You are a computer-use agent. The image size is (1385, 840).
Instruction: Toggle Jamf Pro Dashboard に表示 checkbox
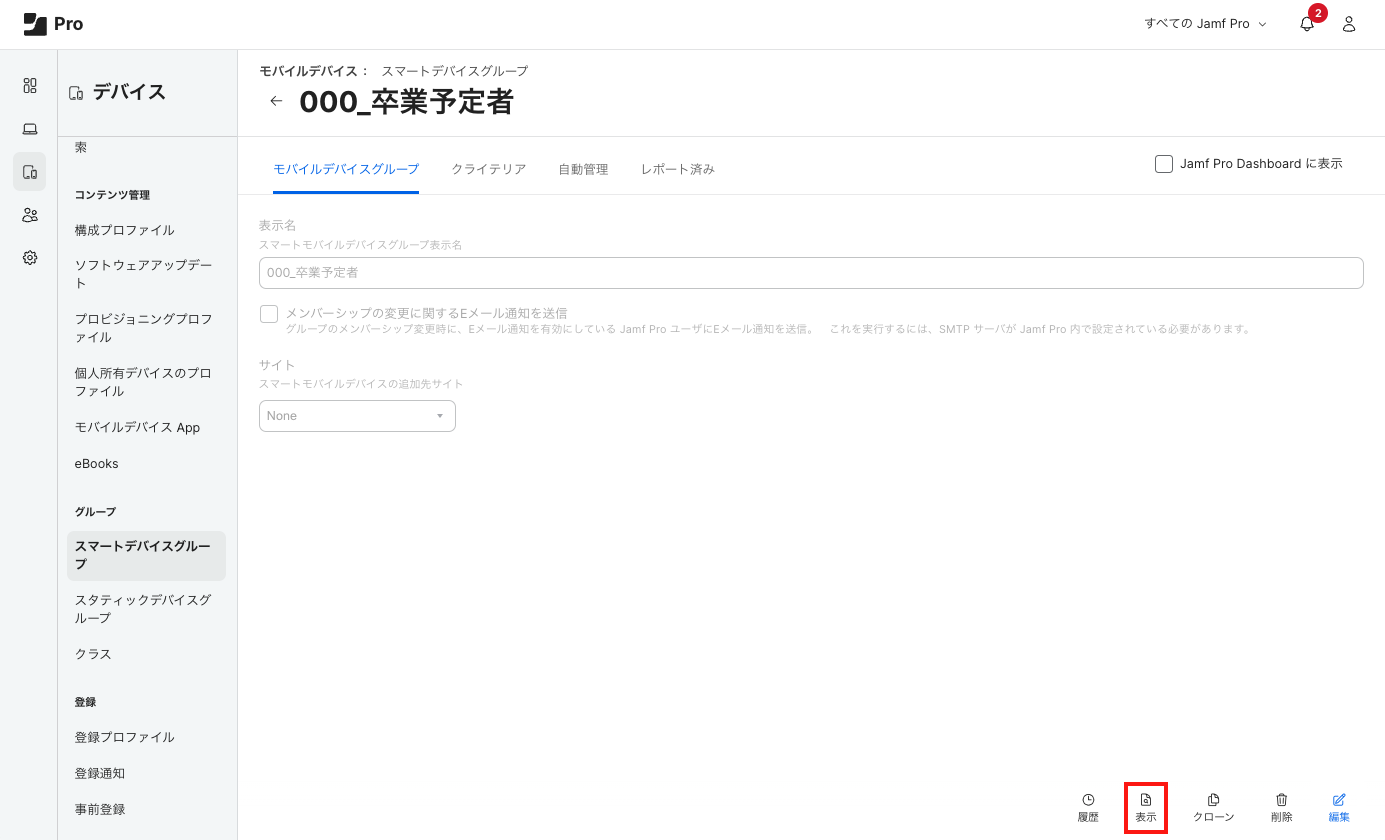click(x=1164, y=164)
